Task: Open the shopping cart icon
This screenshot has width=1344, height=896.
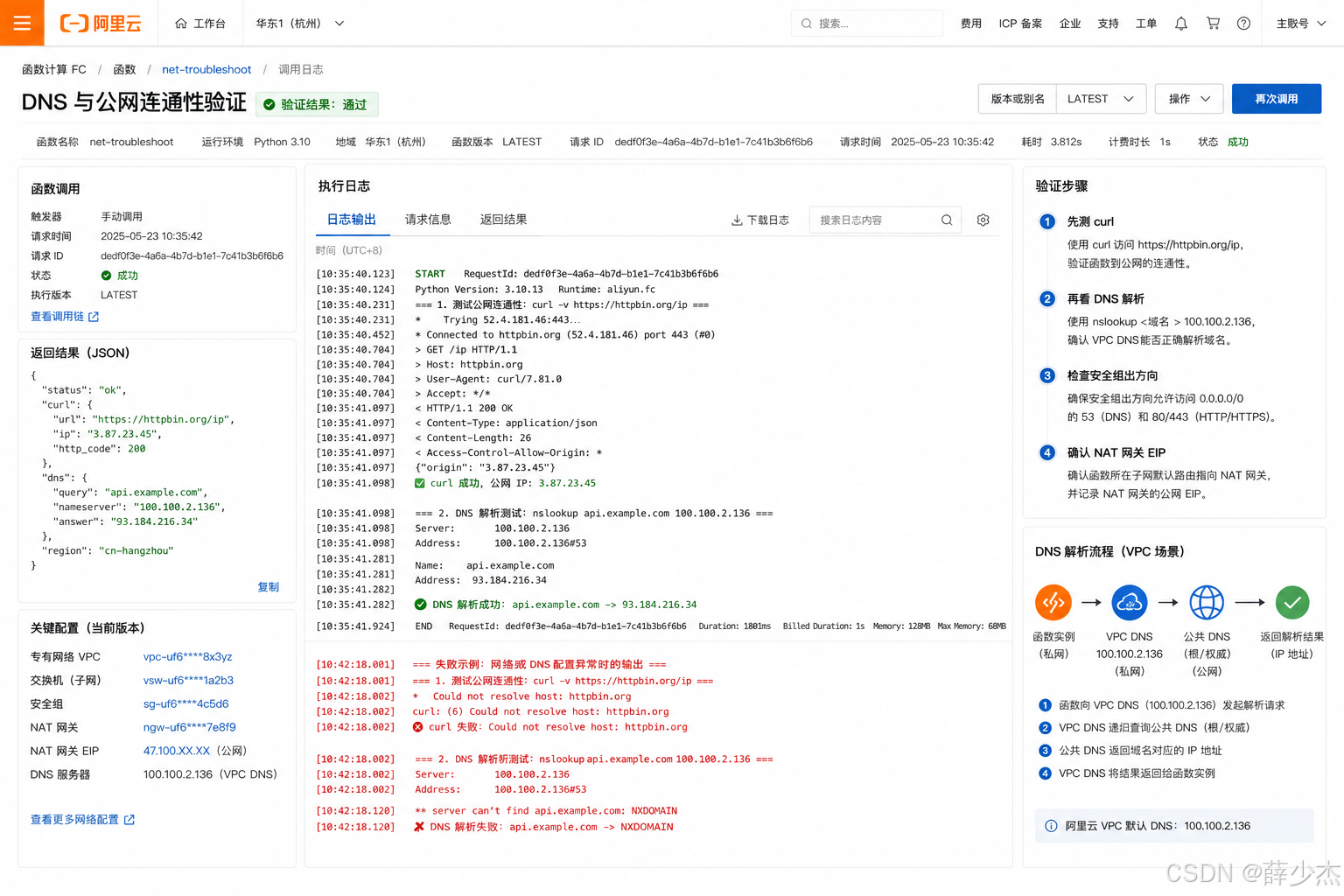Action: click(x=1213, y=24)
